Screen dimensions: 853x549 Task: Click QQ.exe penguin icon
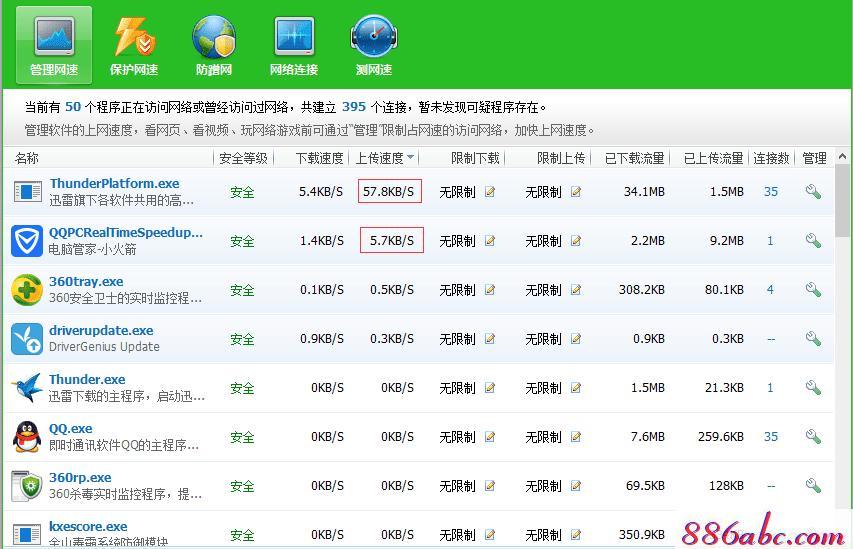coord(27,436)
